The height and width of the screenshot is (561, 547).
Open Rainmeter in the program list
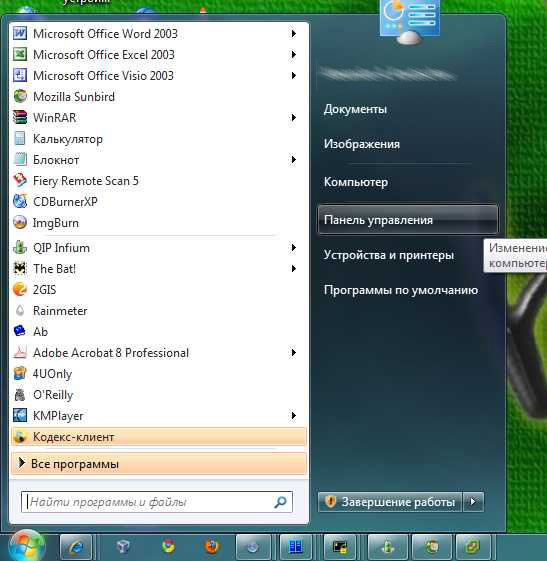(158, 311)
